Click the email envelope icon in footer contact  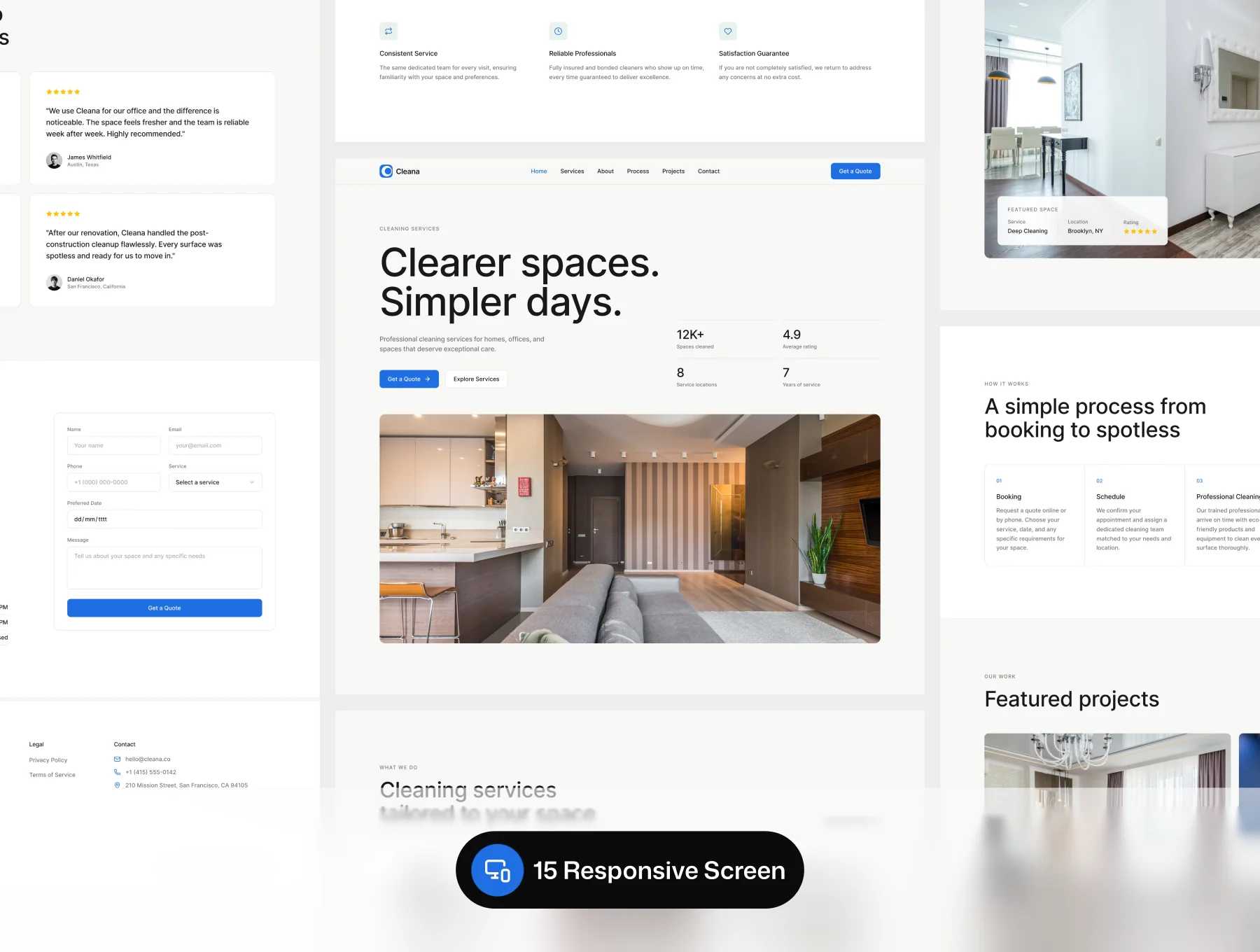118,759
